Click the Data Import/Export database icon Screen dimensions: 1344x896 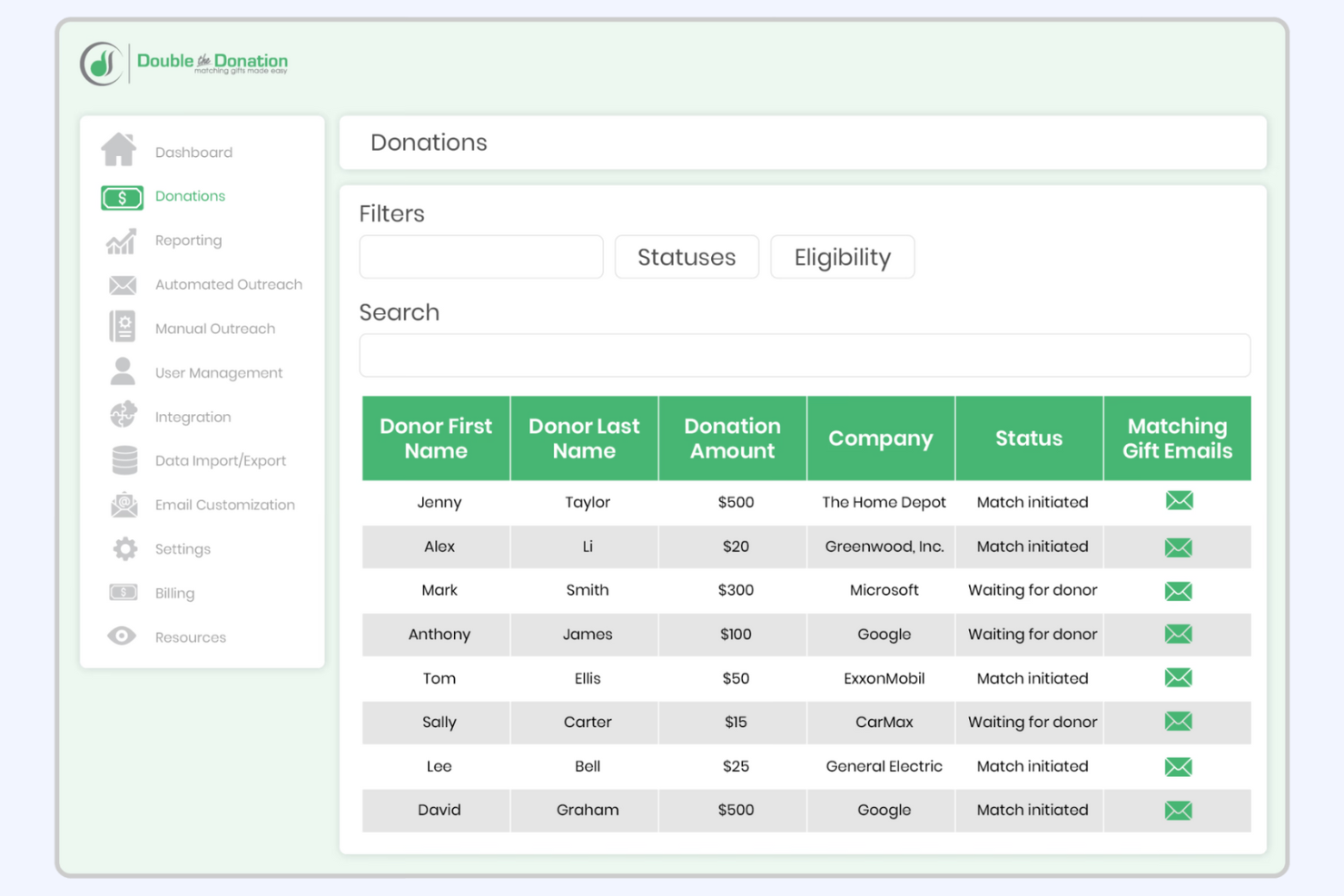(124, 460)
